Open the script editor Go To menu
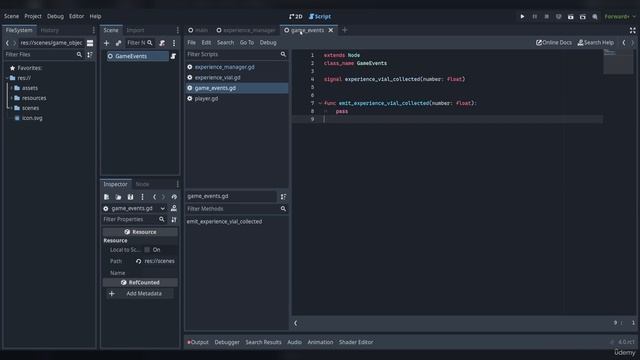Image resolution: width=640 pixels, height=360 pixels. click(x=247, y=42)
